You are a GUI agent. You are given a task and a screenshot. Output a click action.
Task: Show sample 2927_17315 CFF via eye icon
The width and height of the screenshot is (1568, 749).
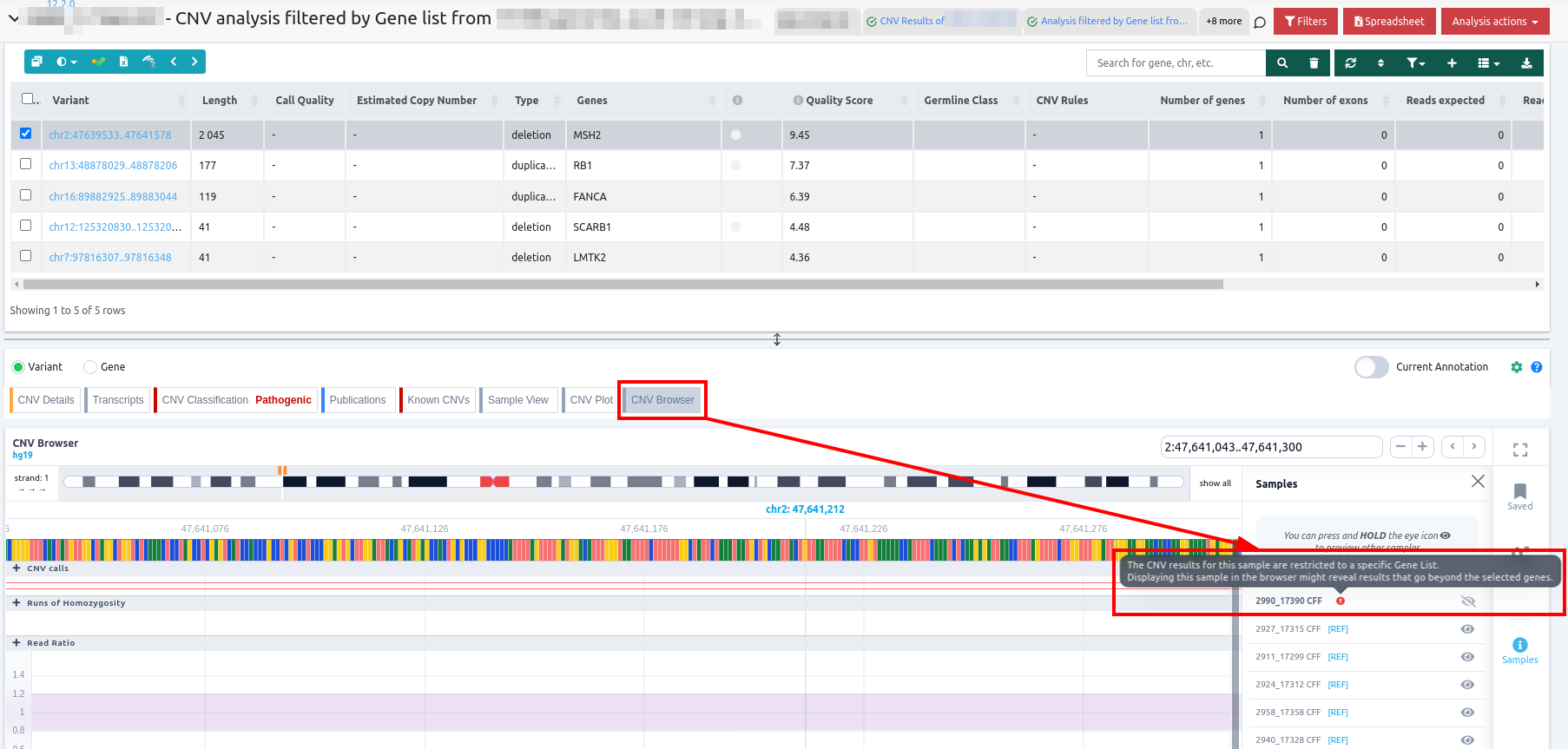tap(1467, 629)
